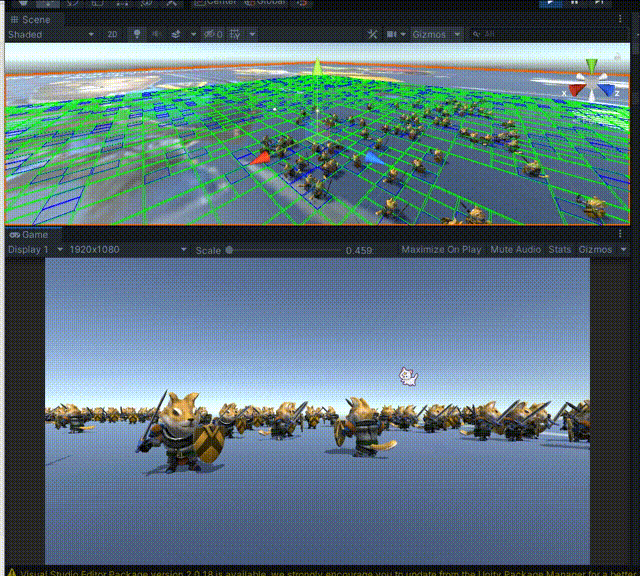Screen dimensions: 640x576
Task: Open Scene Gizmos dropdown arrow
Action: pyautogui.click(x=458, y=34)
